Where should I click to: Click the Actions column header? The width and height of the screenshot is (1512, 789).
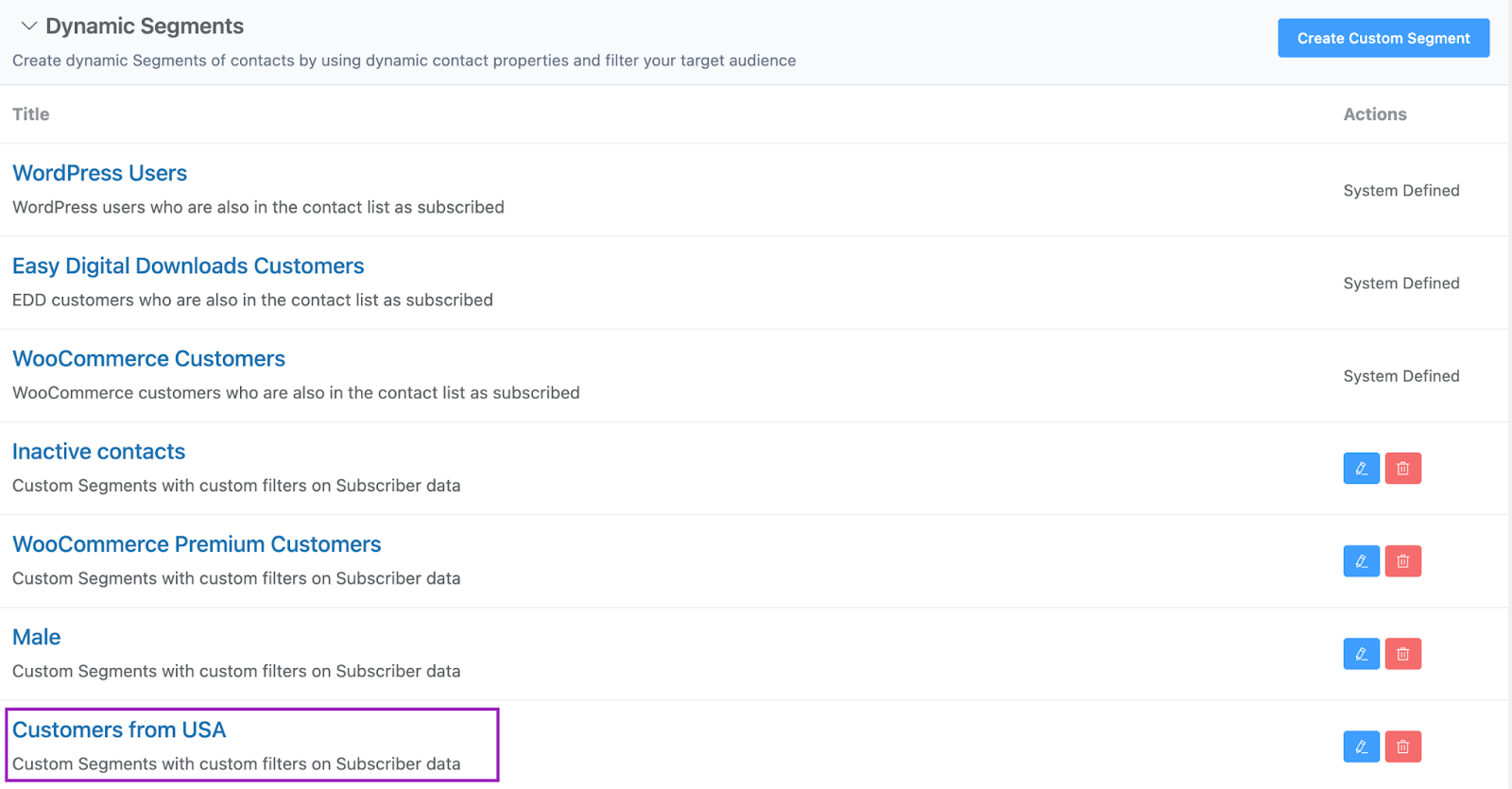point(1374,114)
